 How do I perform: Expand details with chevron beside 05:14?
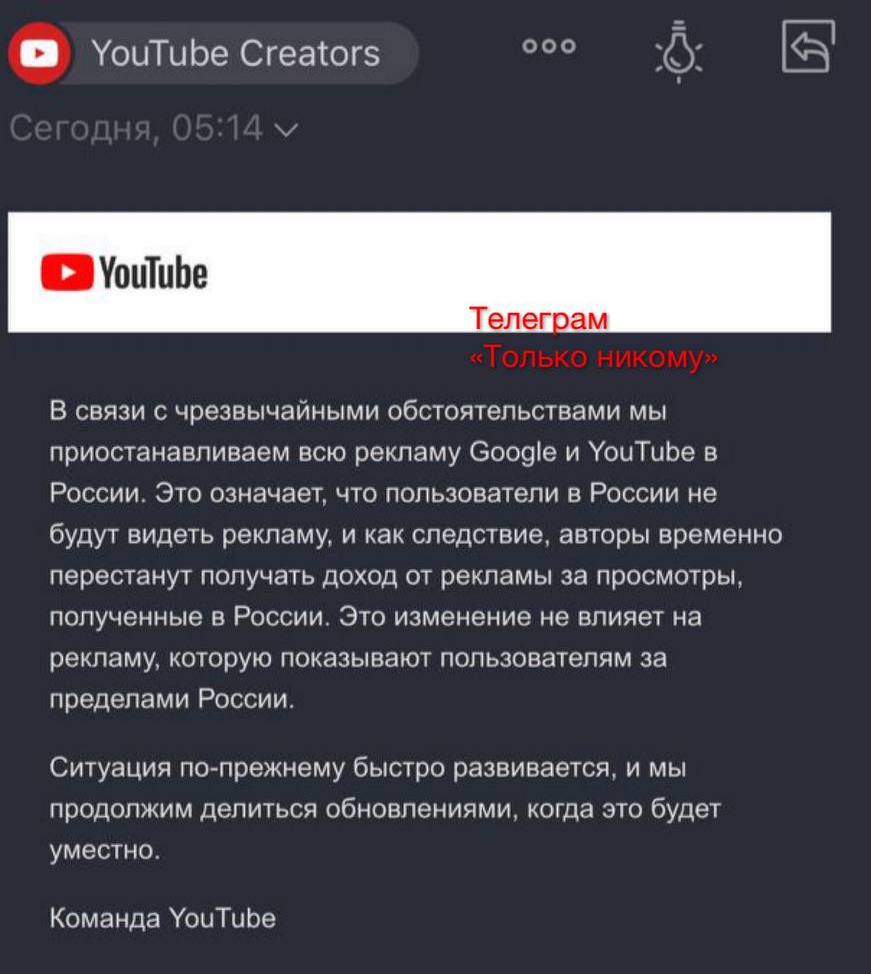[286, 130]
